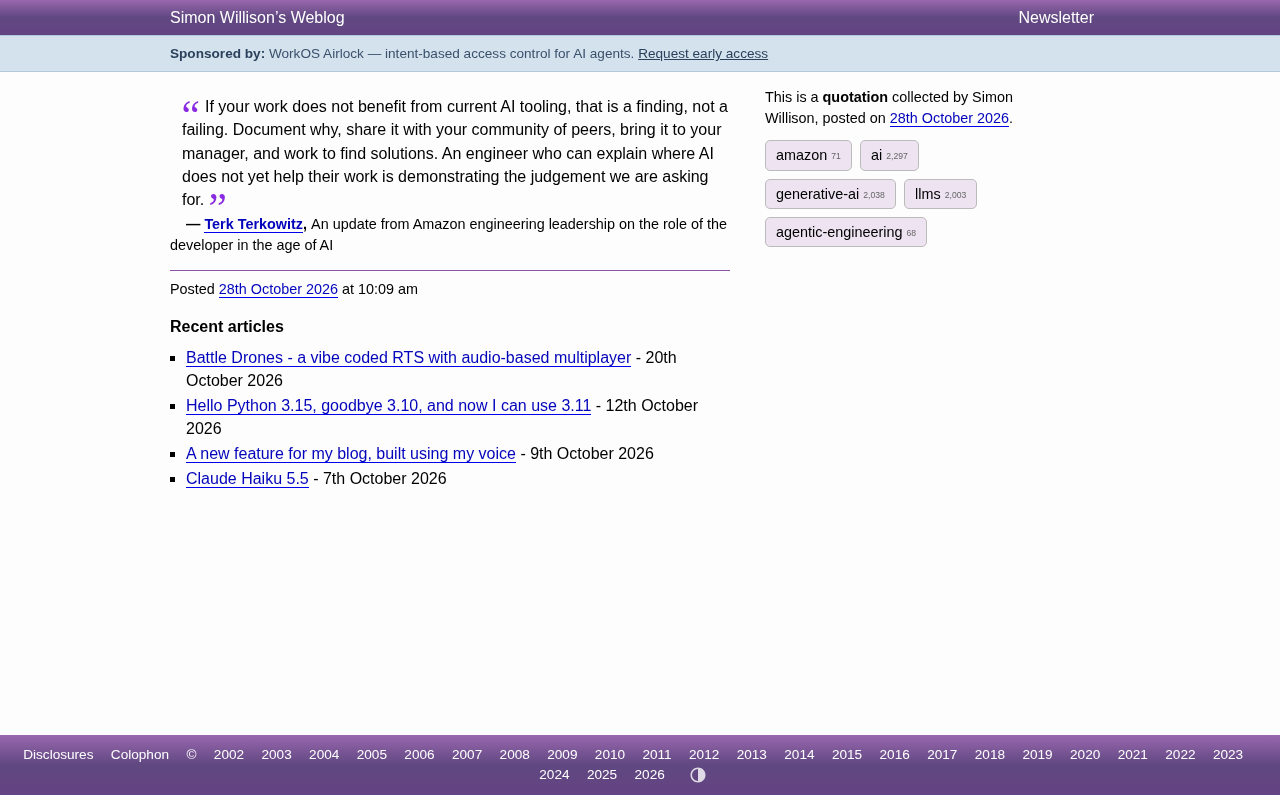Select the generative-ai tag
Image resolution: width=1280 pixels, height=800 pixels.
[830, 194]
